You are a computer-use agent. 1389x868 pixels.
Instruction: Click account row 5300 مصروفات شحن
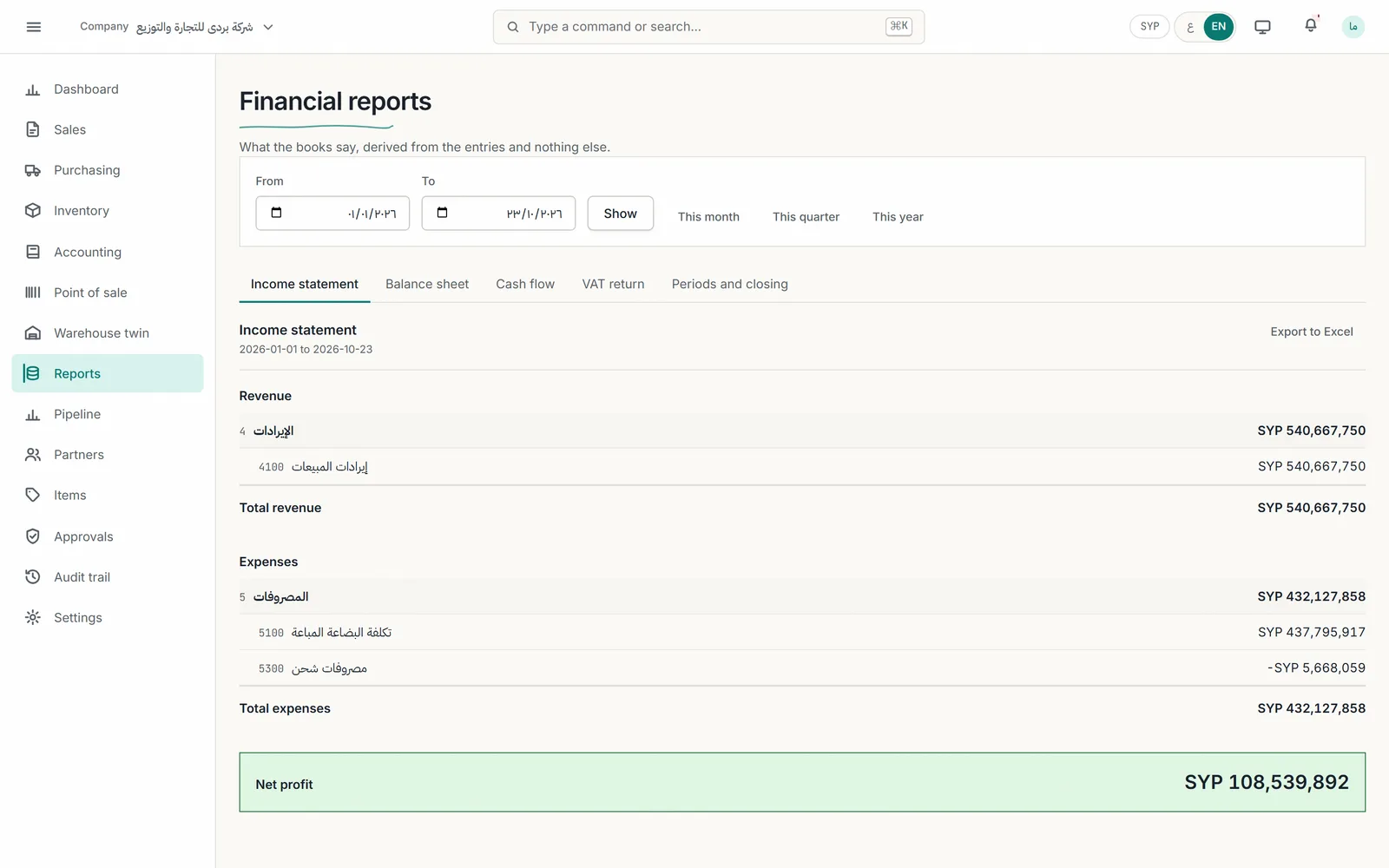pyautogui.click(x=802, y=668)
